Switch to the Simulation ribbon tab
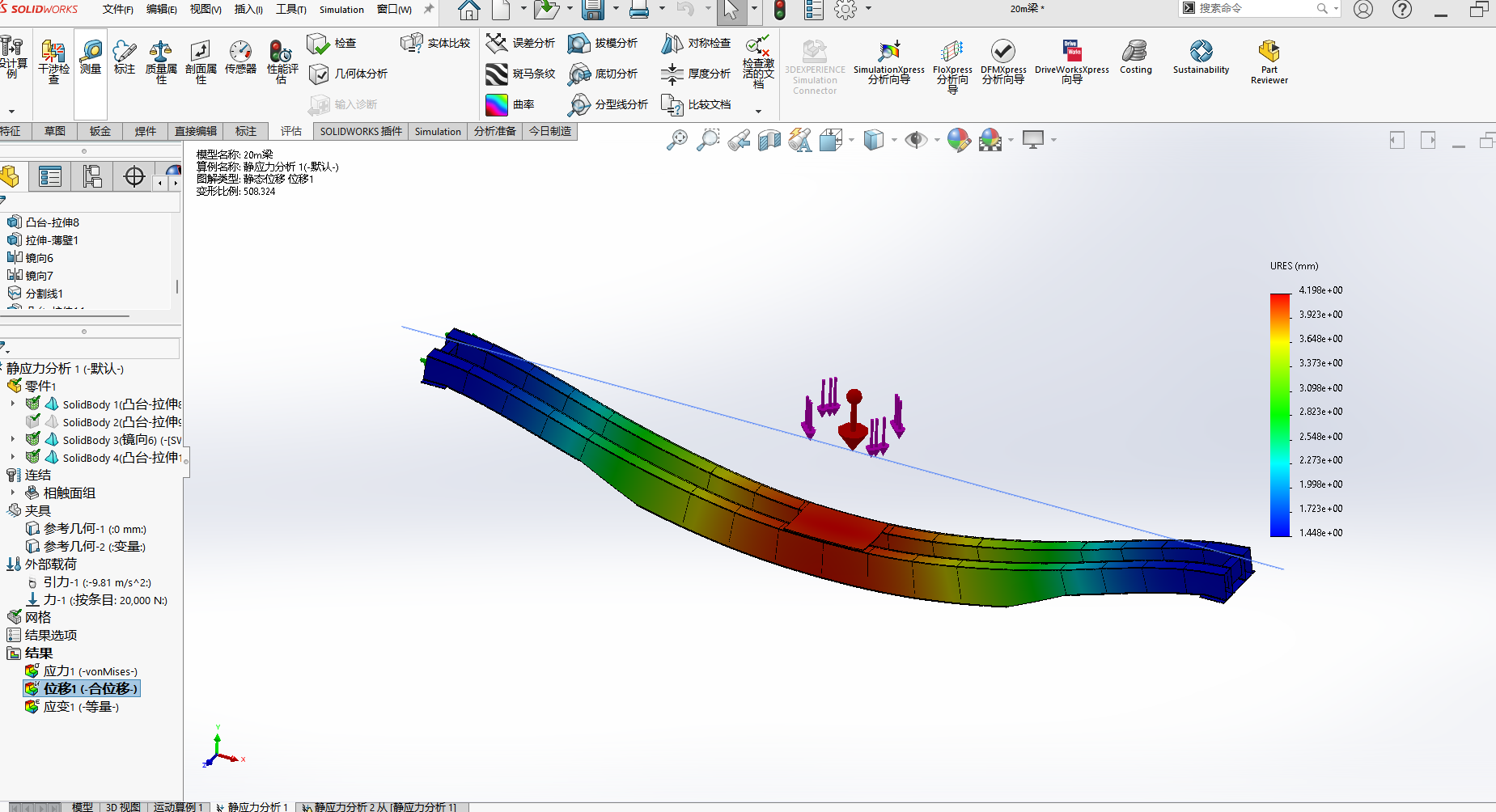The width and height of the screenshot is (1496, 812). (438, 131)
